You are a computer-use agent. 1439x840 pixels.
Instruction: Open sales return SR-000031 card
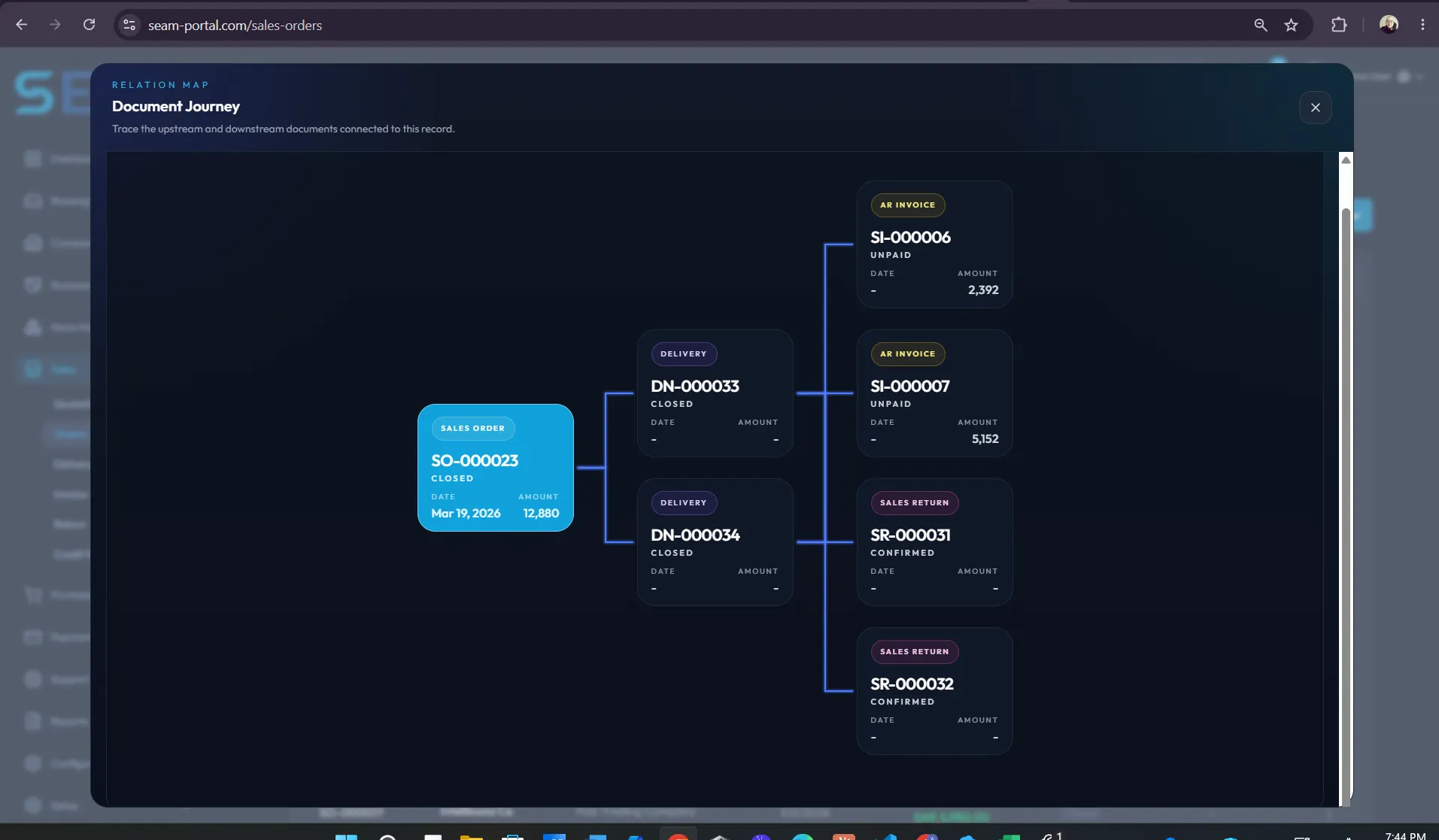click(934, 542)
